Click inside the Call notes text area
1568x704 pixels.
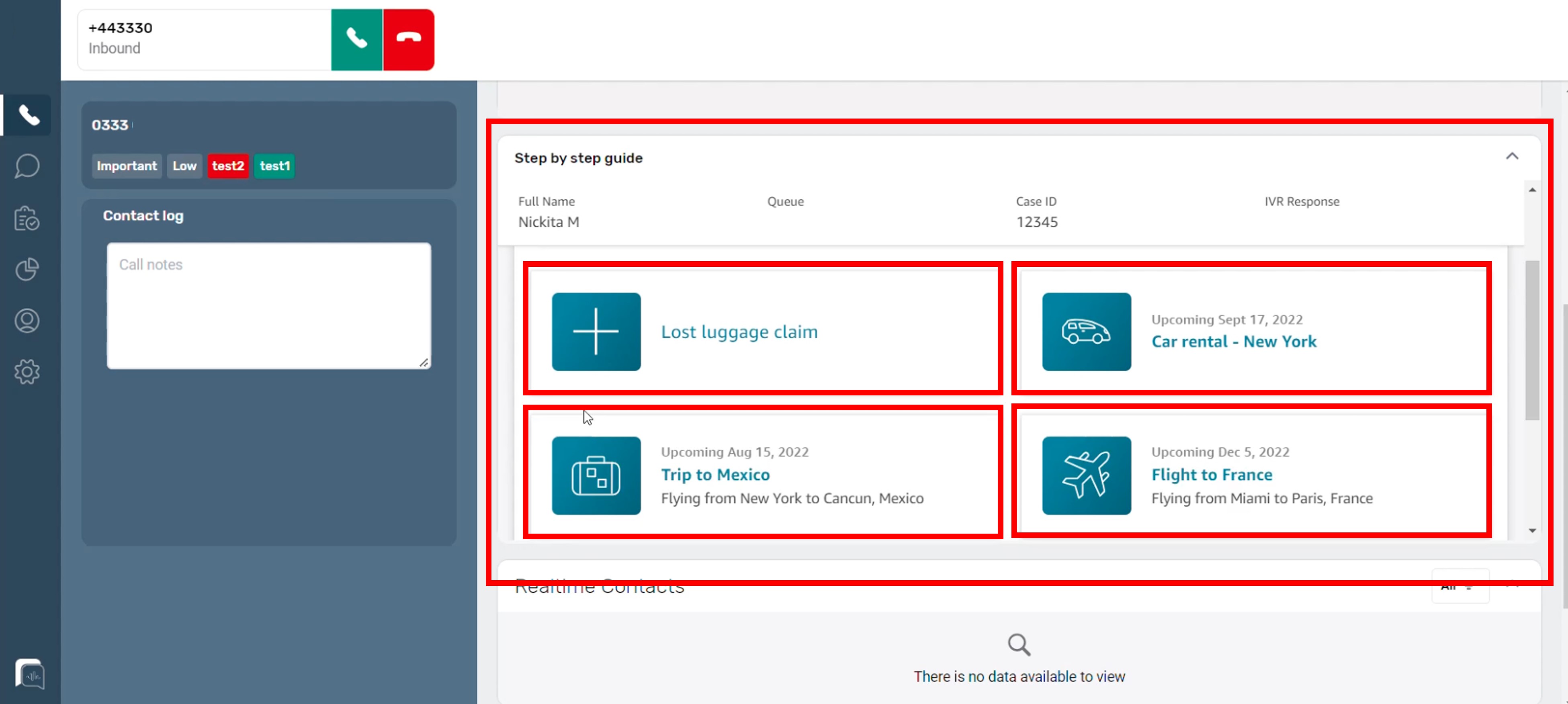[268, 305]
